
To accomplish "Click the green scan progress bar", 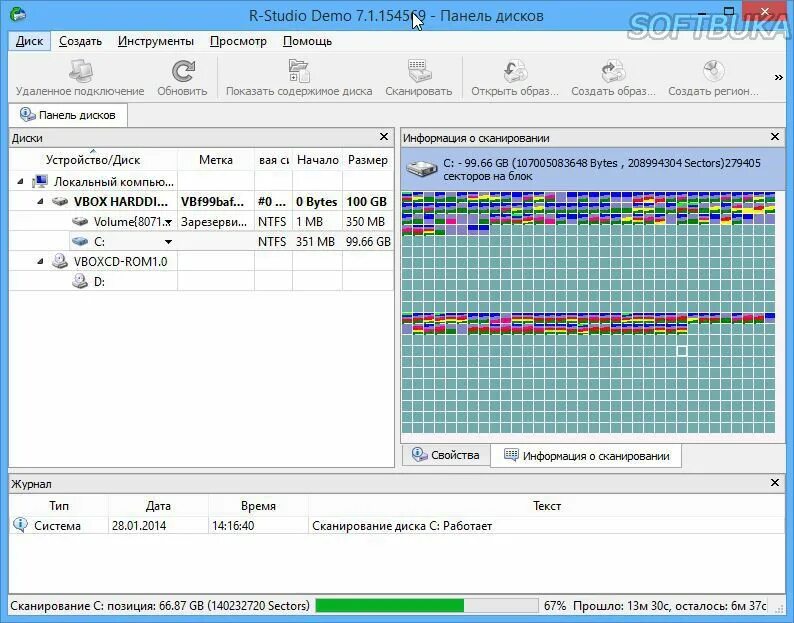I will (x=426, y=605).
